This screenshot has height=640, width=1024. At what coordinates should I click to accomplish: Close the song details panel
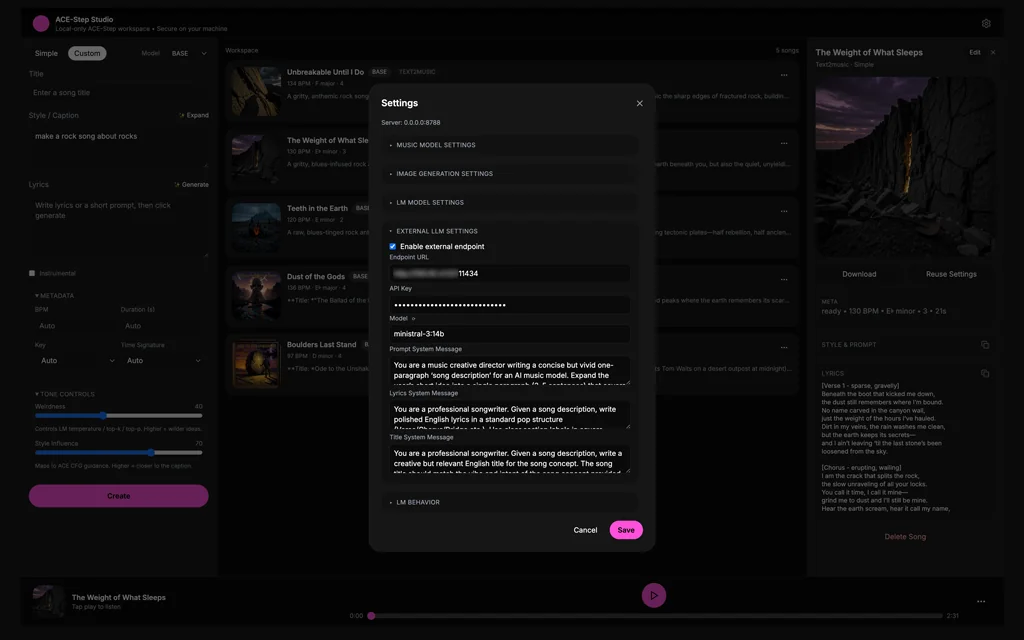click(993, 52)
